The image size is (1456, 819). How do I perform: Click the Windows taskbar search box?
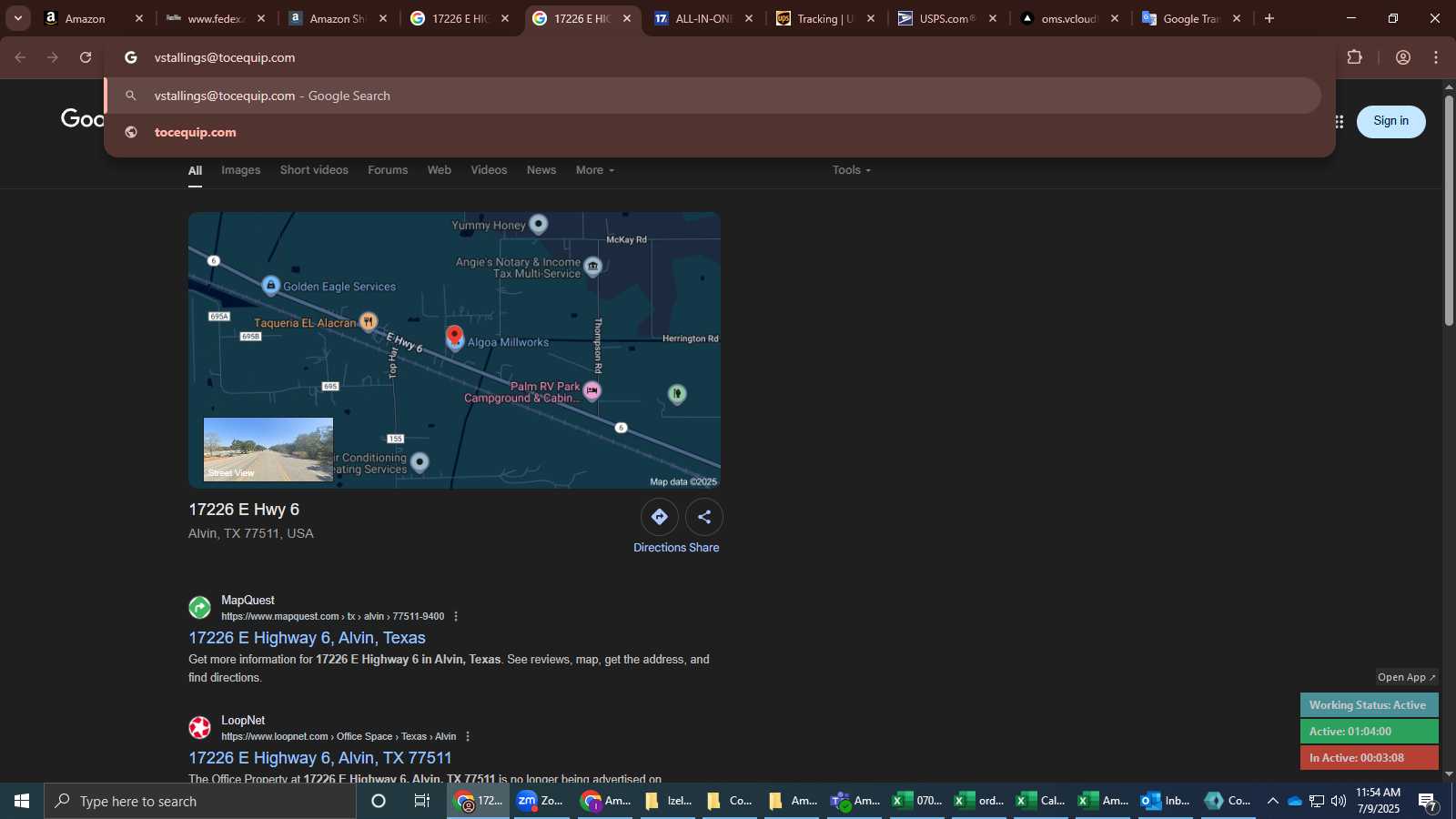tap(200, 801)
